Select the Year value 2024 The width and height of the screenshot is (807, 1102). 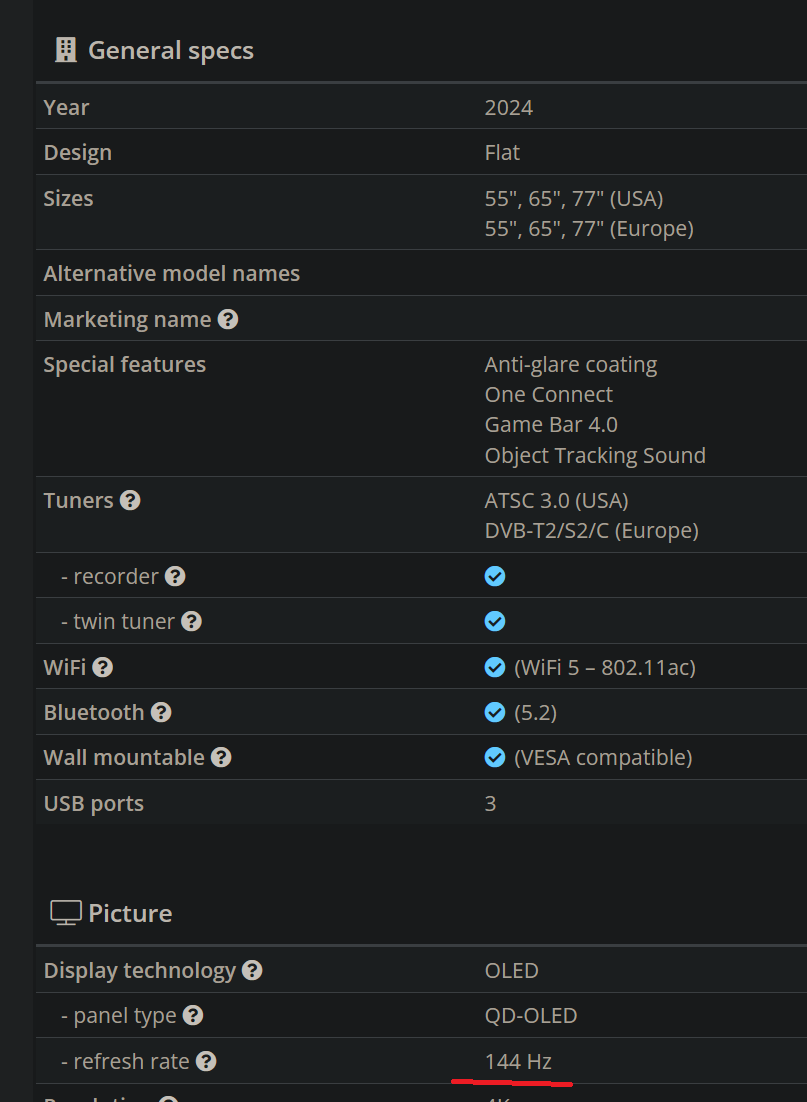point(509,106)
